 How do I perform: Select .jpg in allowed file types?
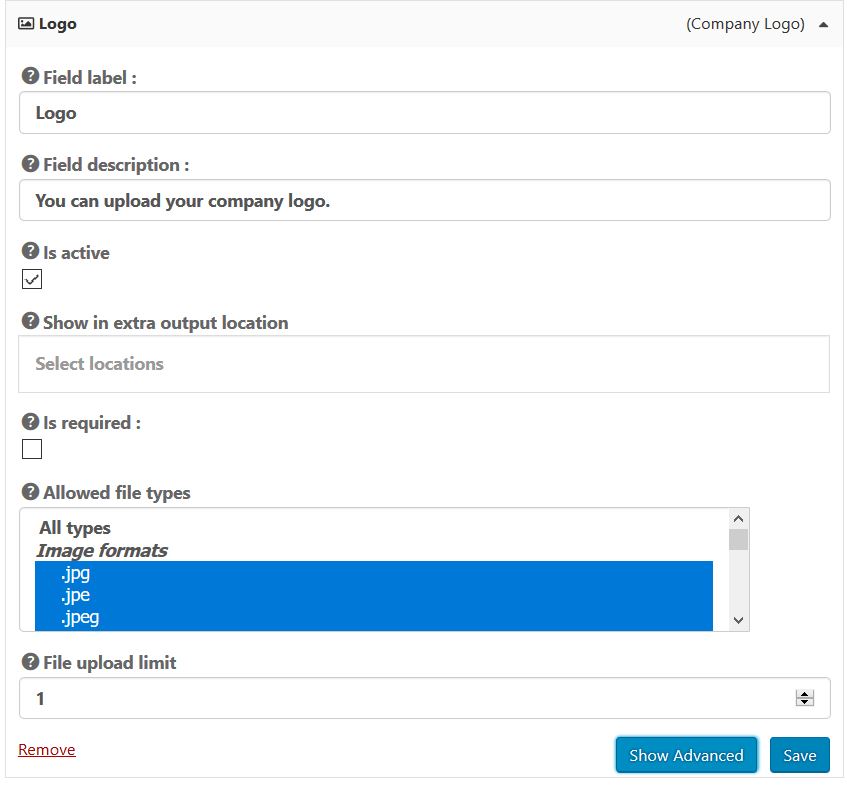coord(75,573)
